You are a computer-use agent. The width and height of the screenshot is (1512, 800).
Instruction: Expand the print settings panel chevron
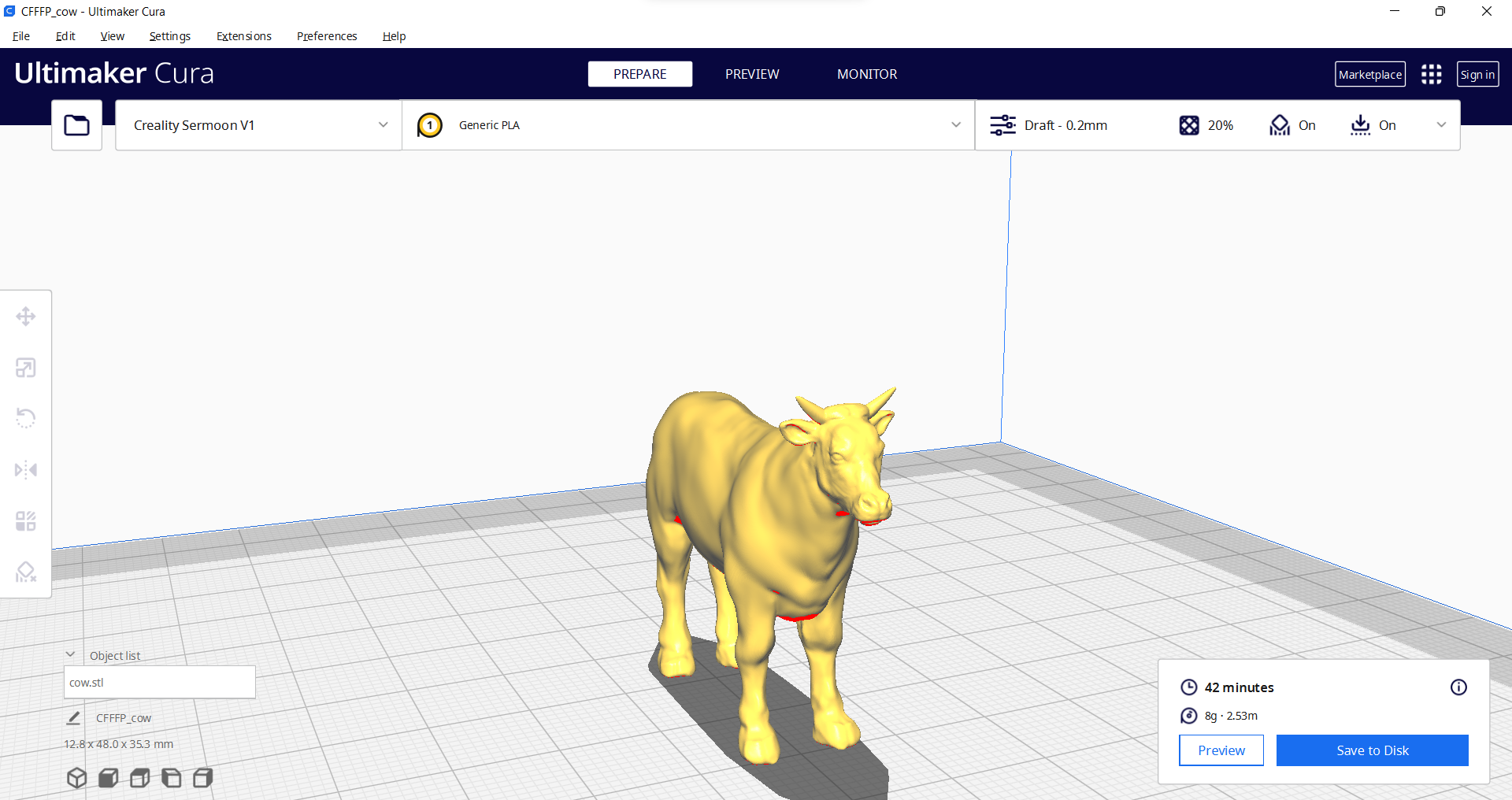[x=1442, y=124]
